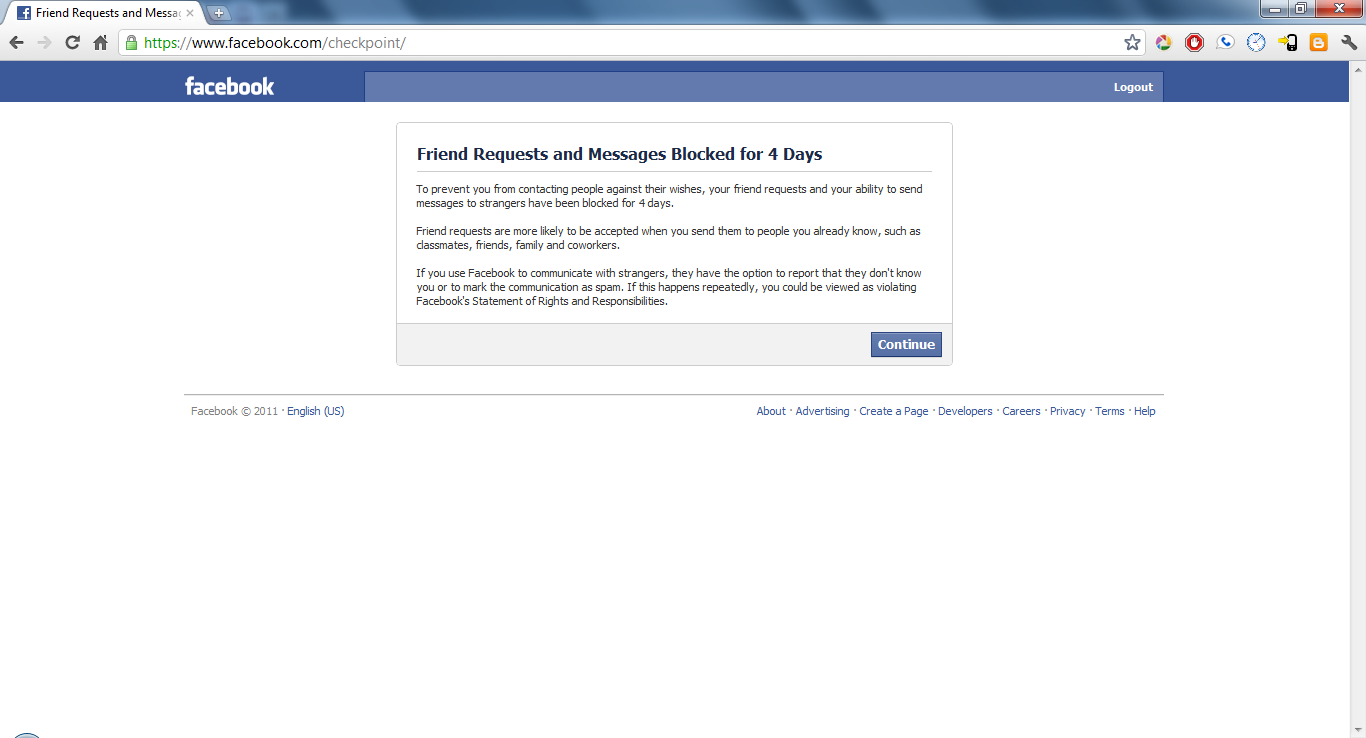1366x738 pixels.
Task: Reload the current page
Action: point(71,42)
